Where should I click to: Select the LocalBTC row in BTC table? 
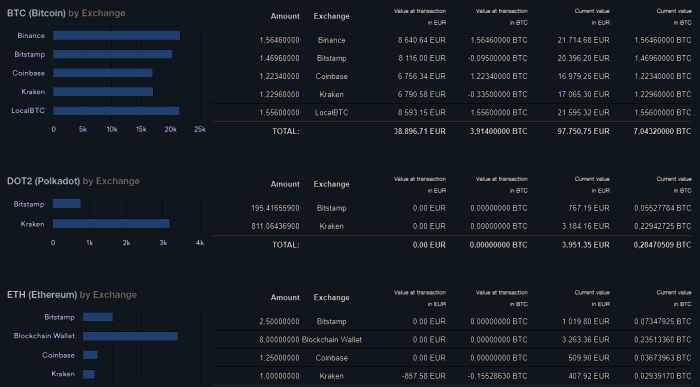(x=452, y=112)
